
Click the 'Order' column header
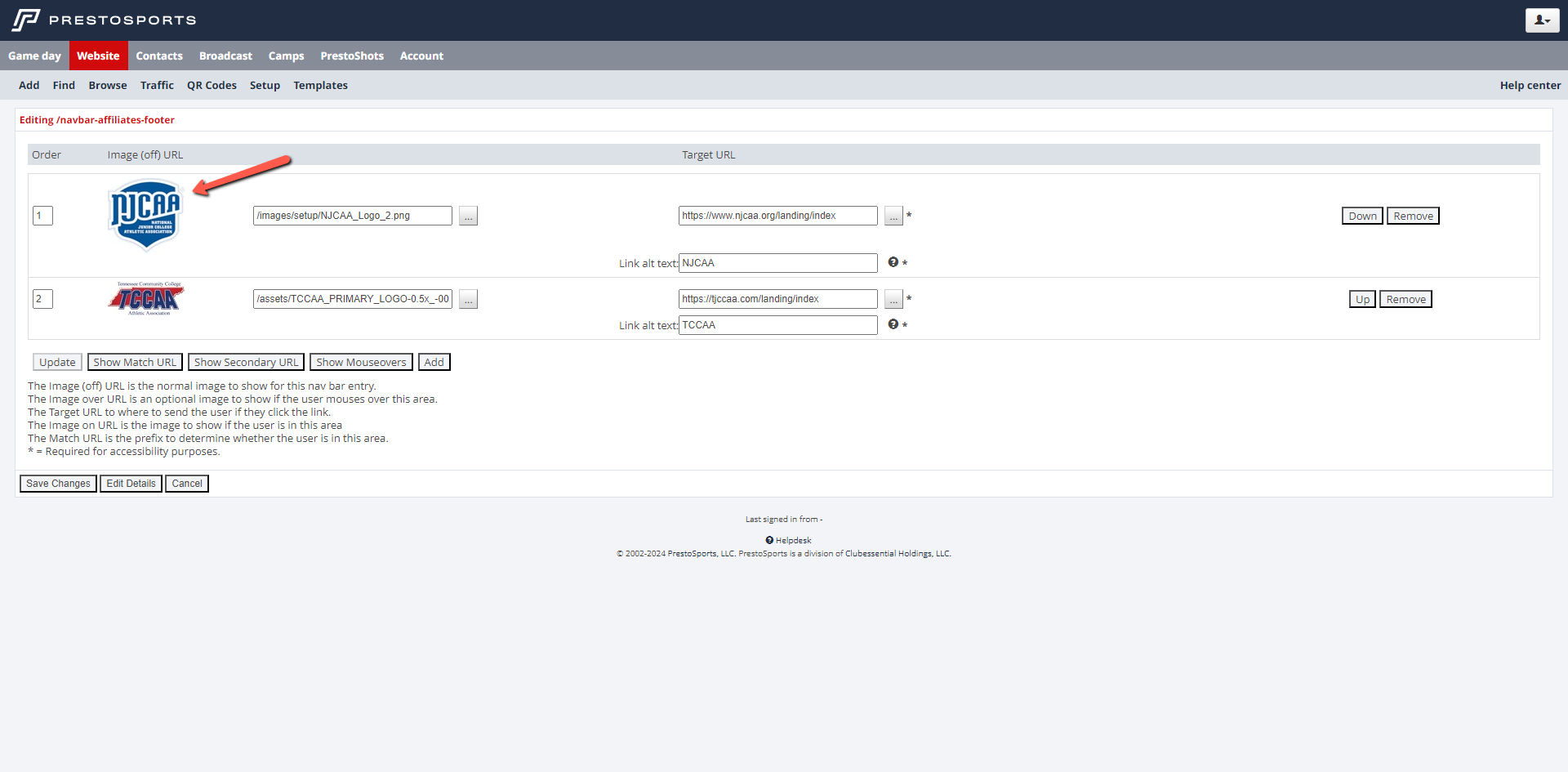(47, 154)
